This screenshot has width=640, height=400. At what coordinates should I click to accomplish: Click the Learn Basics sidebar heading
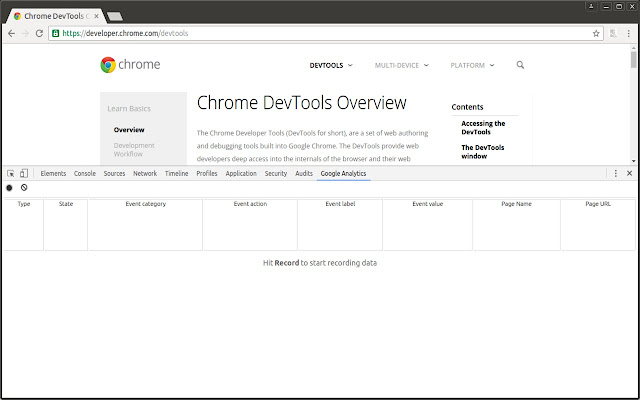pyautogui.click(x=129, y=109)
